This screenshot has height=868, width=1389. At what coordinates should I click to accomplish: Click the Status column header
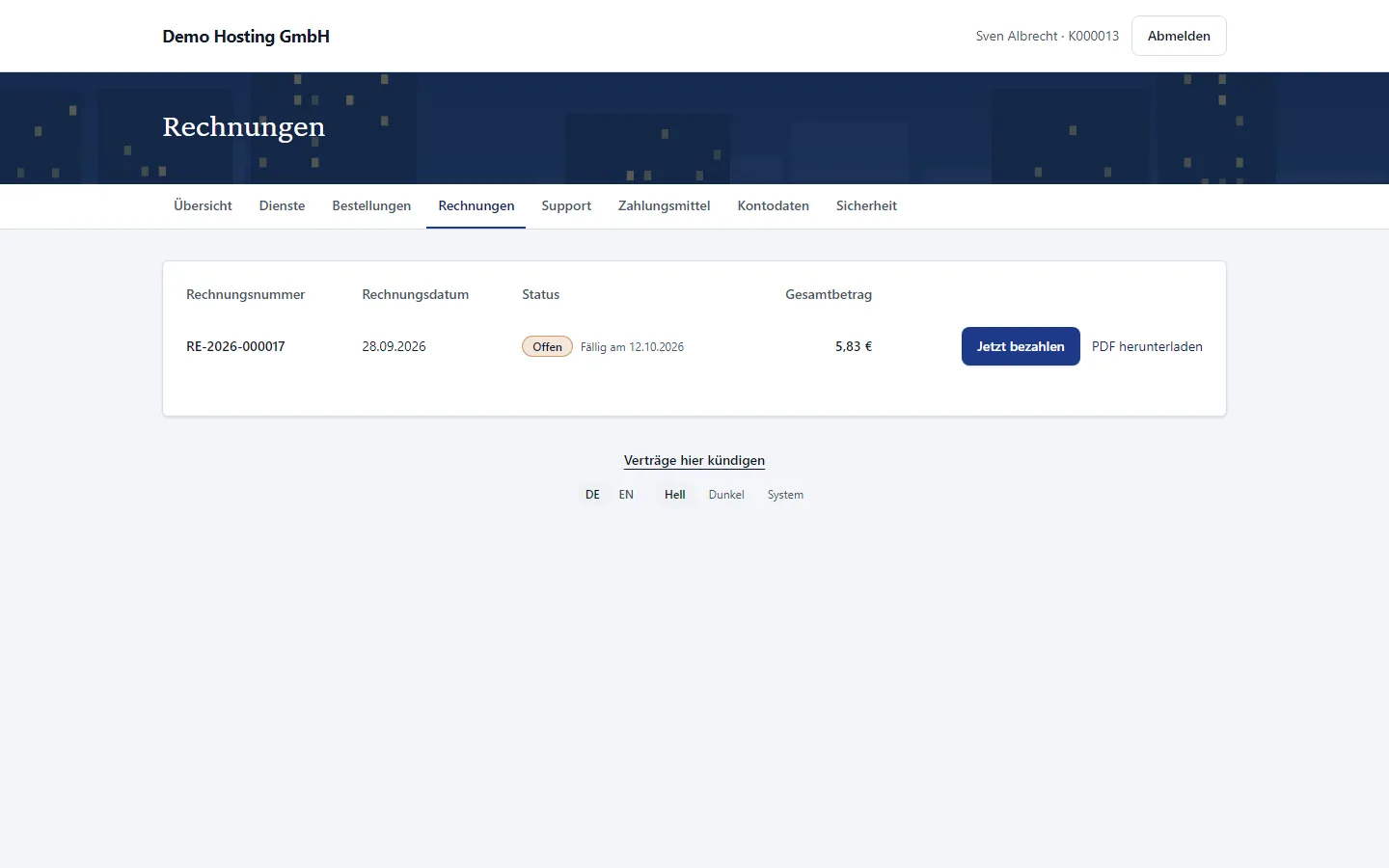540,294
